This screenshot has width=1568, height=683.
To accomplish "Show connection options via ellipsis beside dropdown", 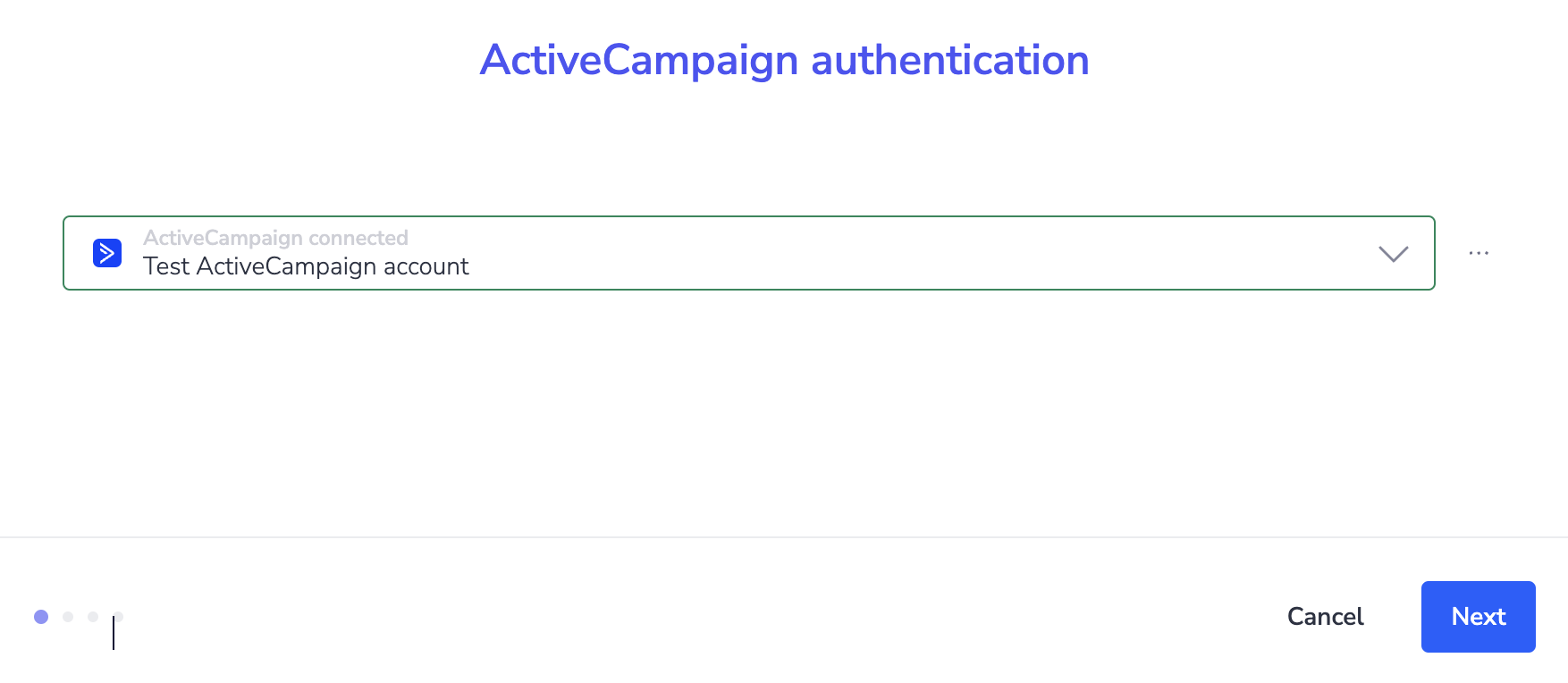I will pos(1479,253).
